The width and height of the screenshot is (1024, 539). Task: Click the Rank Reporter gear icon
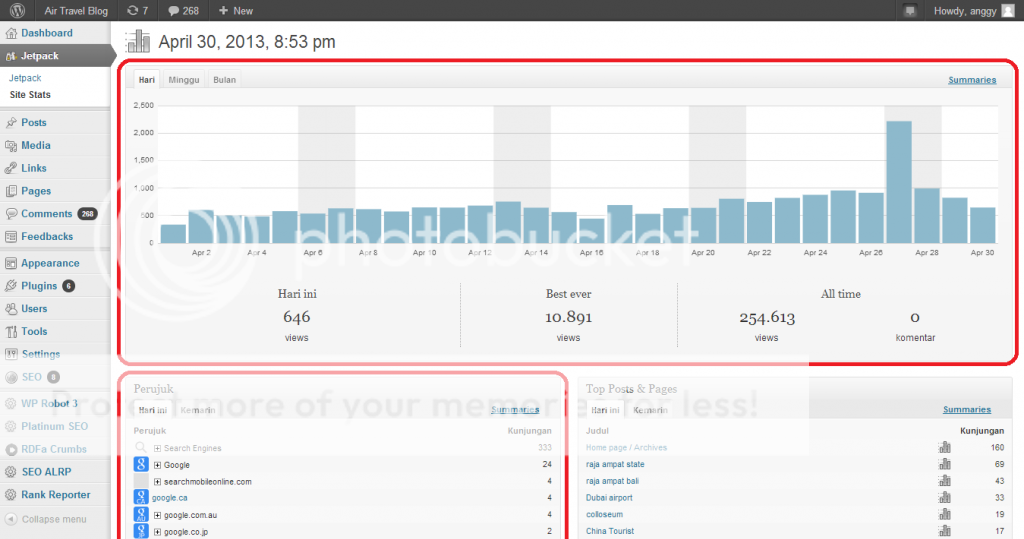(x=11, y=495)
